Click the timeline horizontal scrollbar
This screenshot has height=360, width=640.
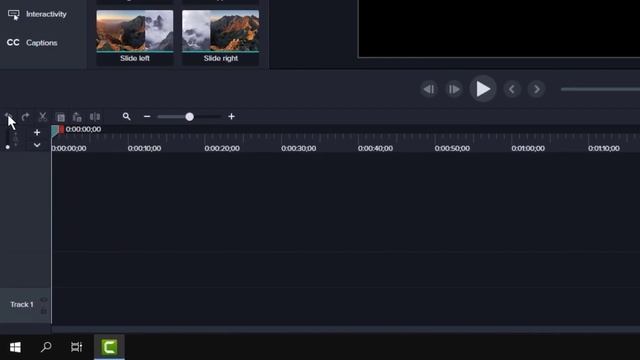[x=345, y=329]
